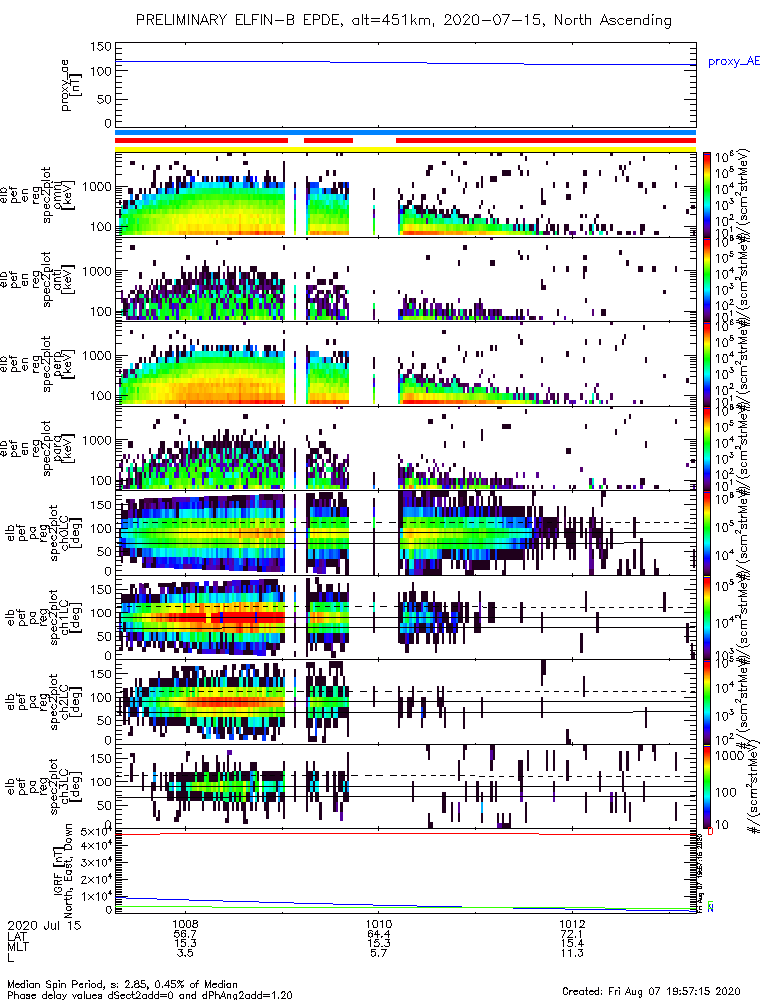Viewport: 775px width, 1000px height.
Task: Click the 'IGRF [nT] North, East, Down' label
Action: pos(62,870)
